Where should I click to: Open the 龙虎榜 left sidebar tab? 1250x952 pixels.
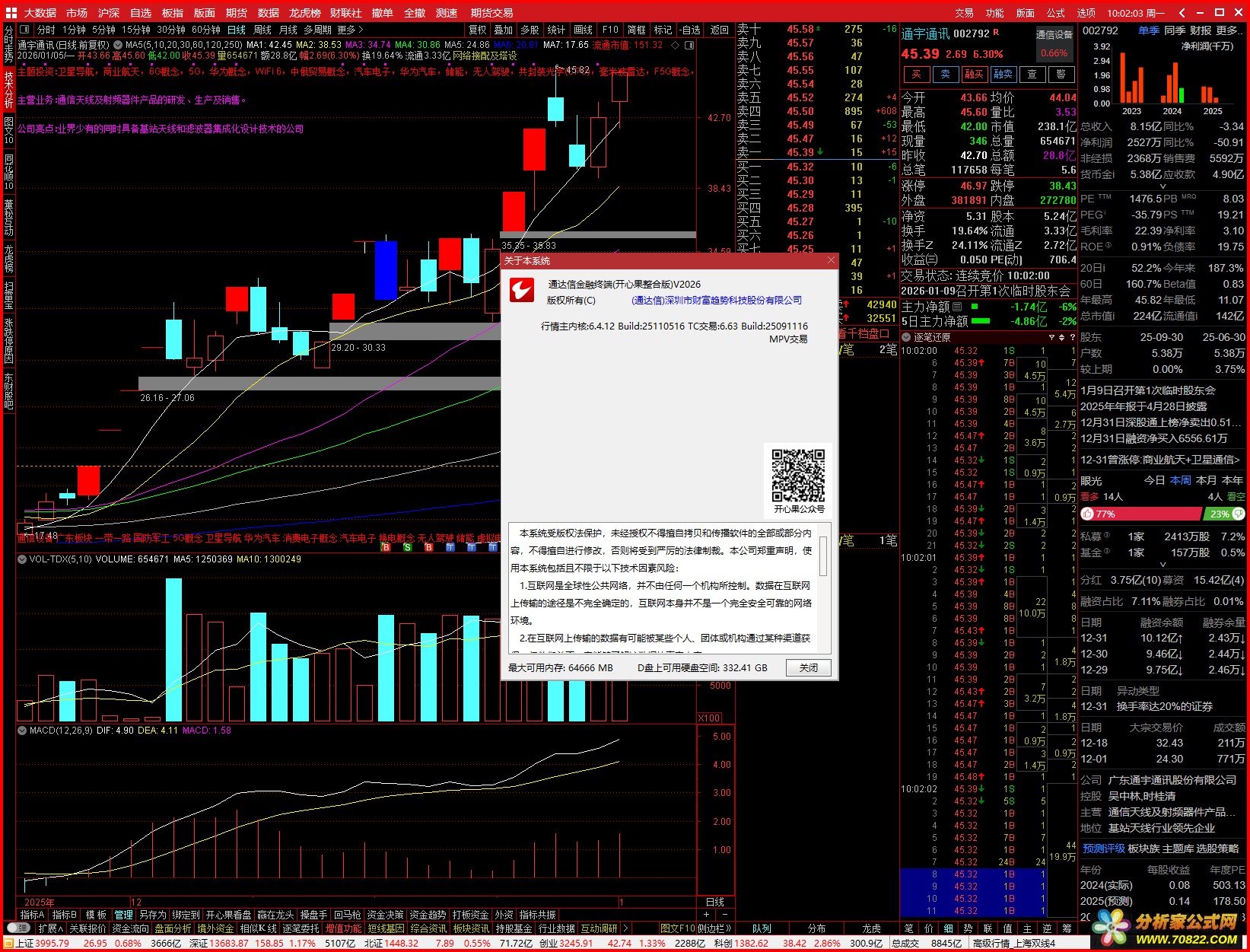point(8,259)
